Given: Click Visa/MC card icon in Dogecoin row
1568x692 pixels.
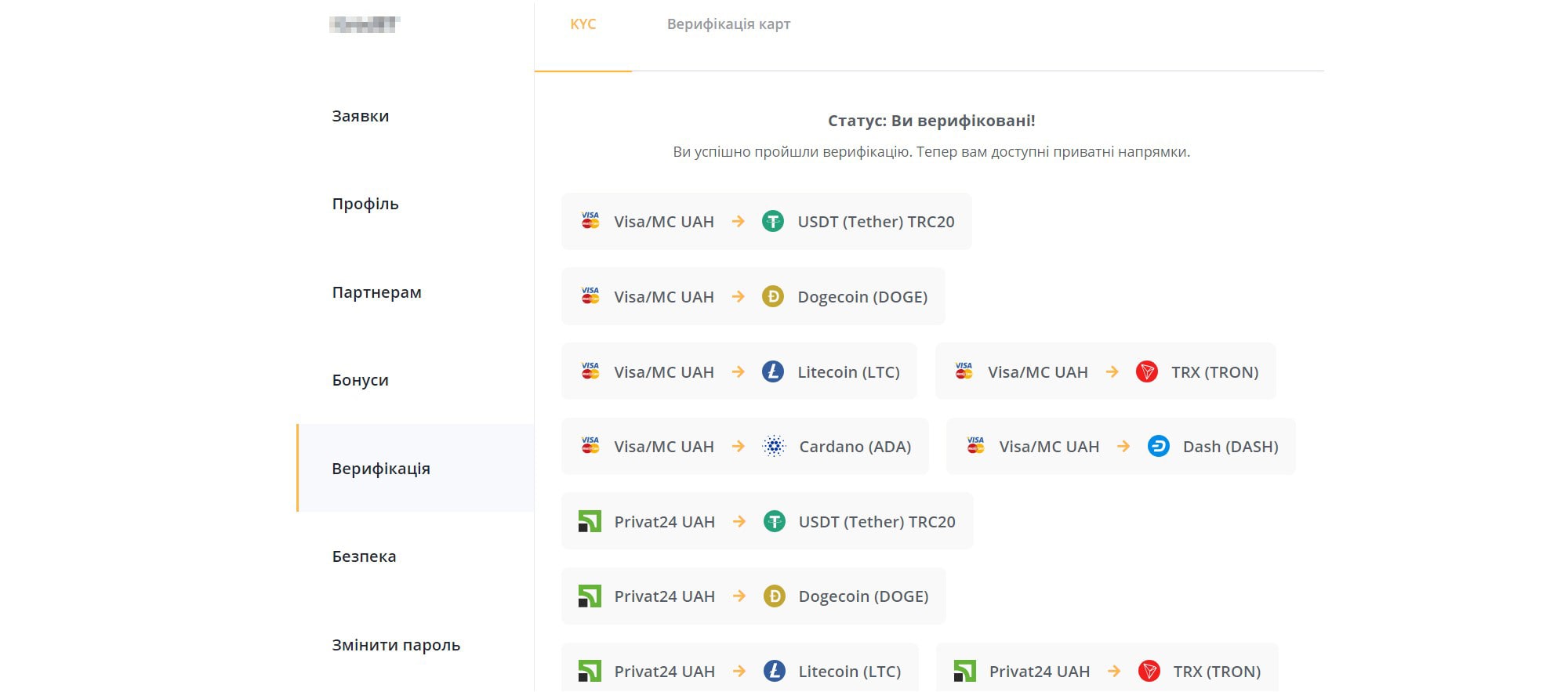Looking at the screenshot, I should (590, 296).
